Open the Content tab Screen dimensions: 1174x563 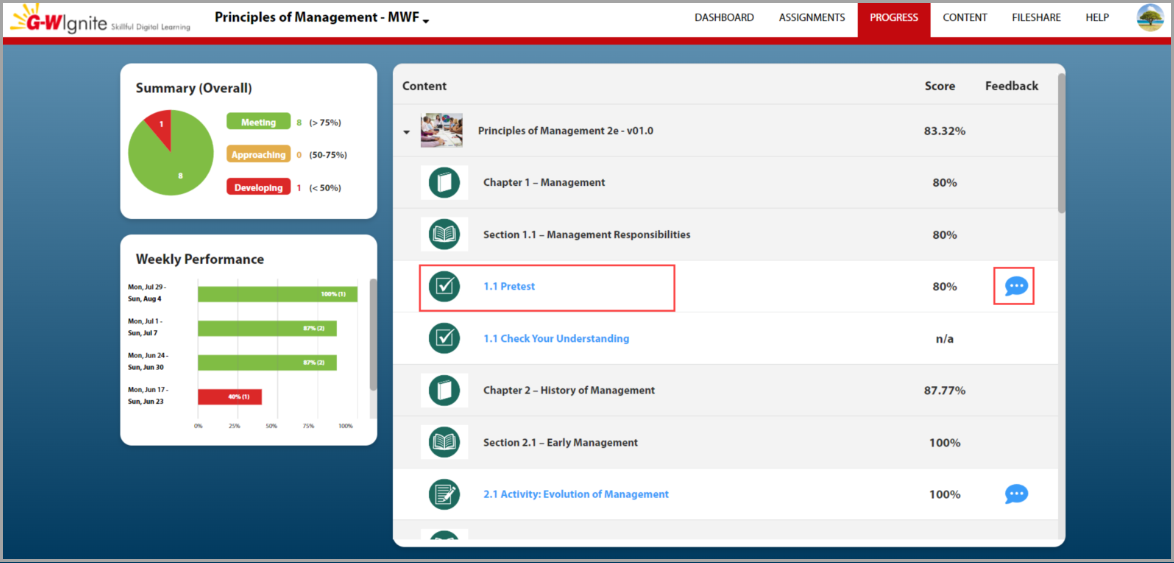pos(964,18)
